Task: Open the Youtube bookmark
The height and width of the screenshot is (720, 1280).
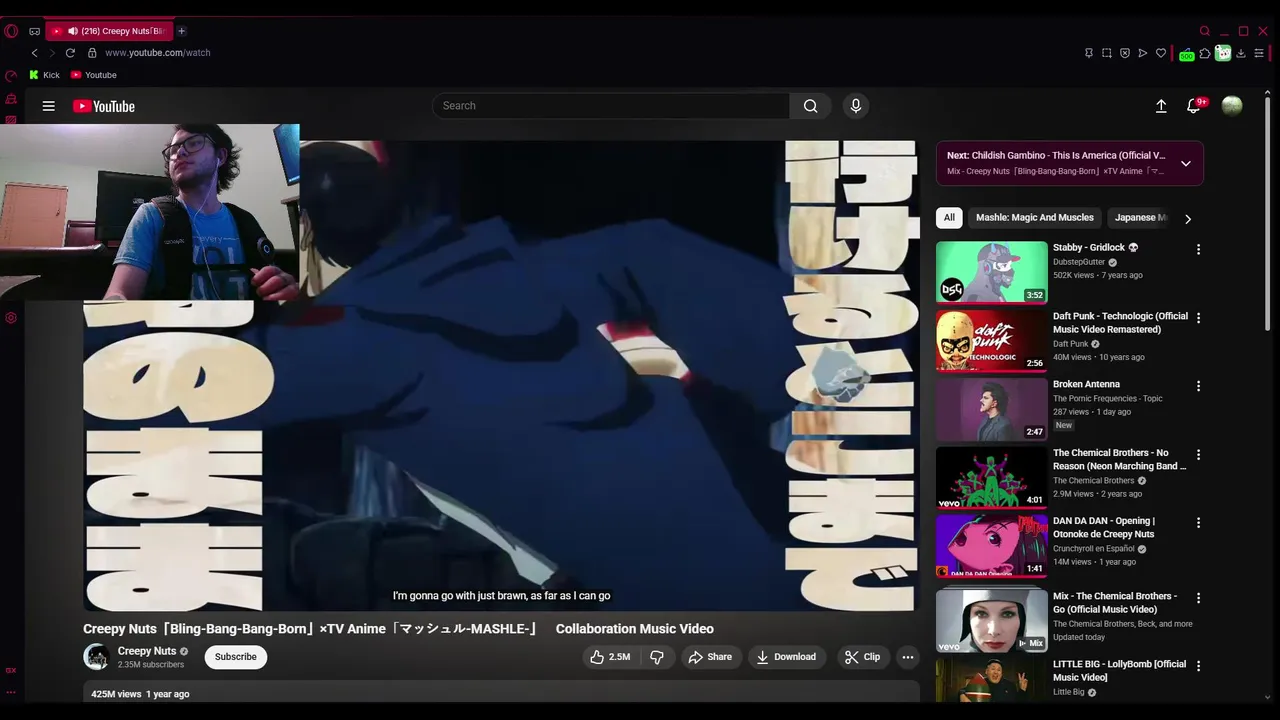Action: click(94, 75)
